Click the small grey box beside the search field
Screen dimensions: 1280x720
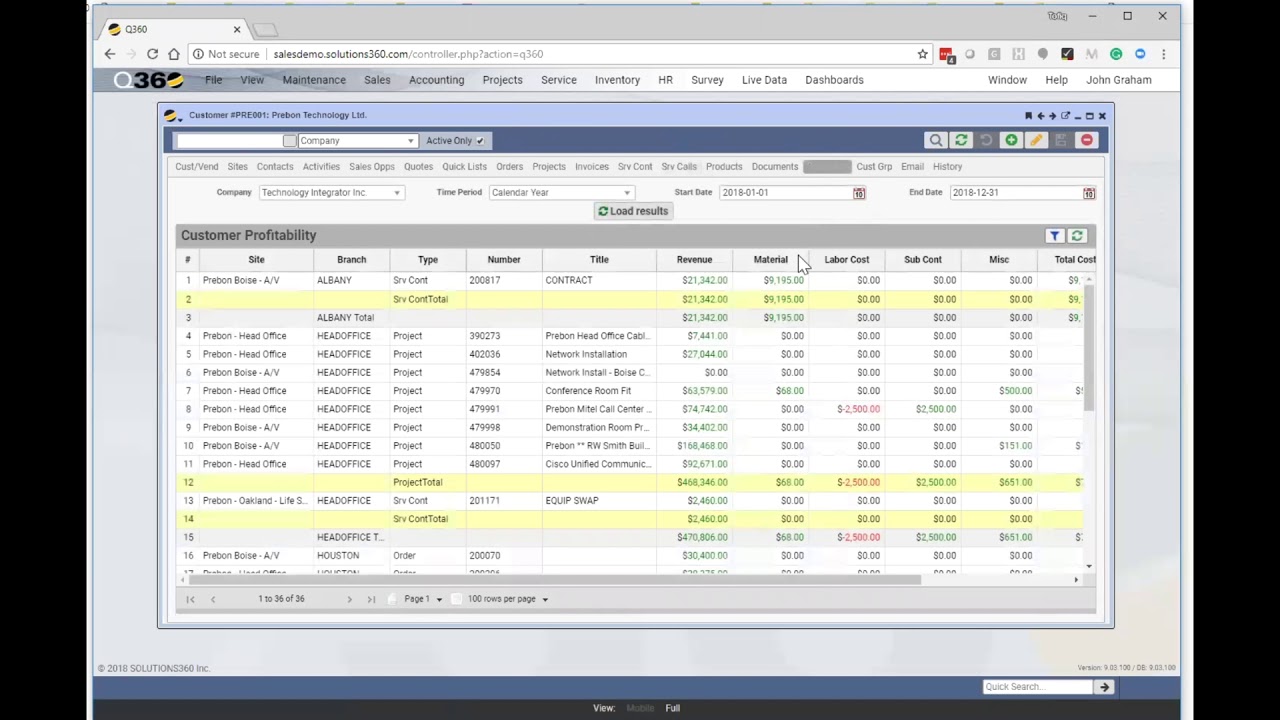tap(290, 141)
